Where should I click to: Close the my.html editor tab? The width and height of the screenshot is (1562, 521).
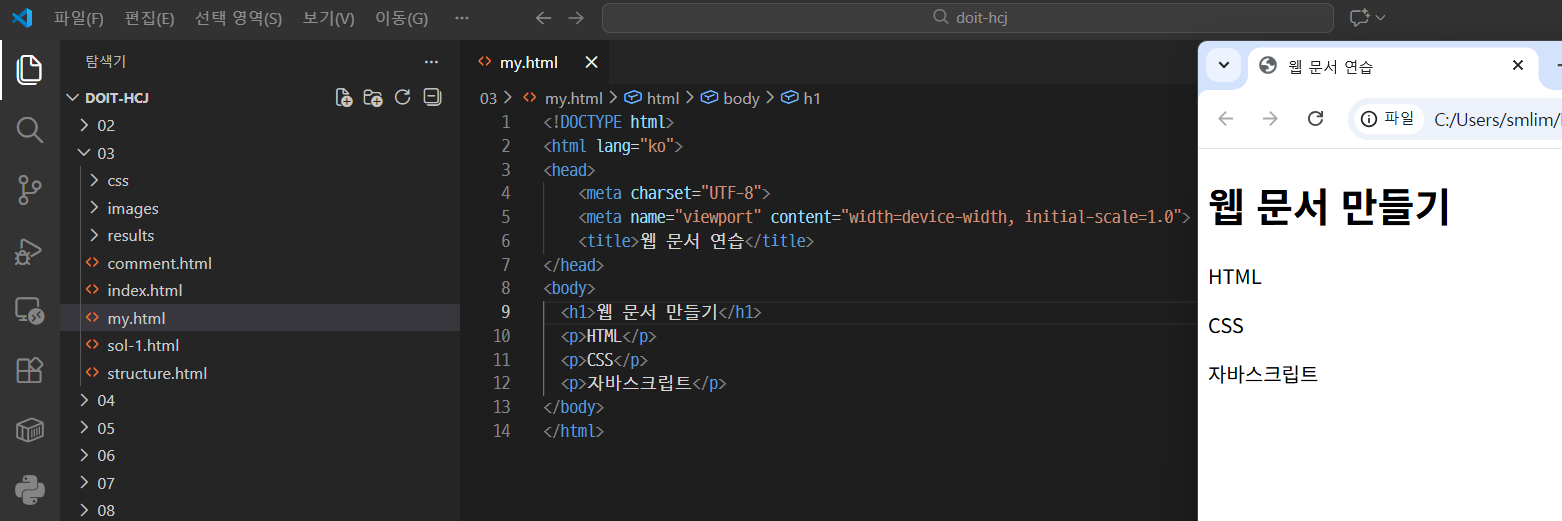[591, 62]
